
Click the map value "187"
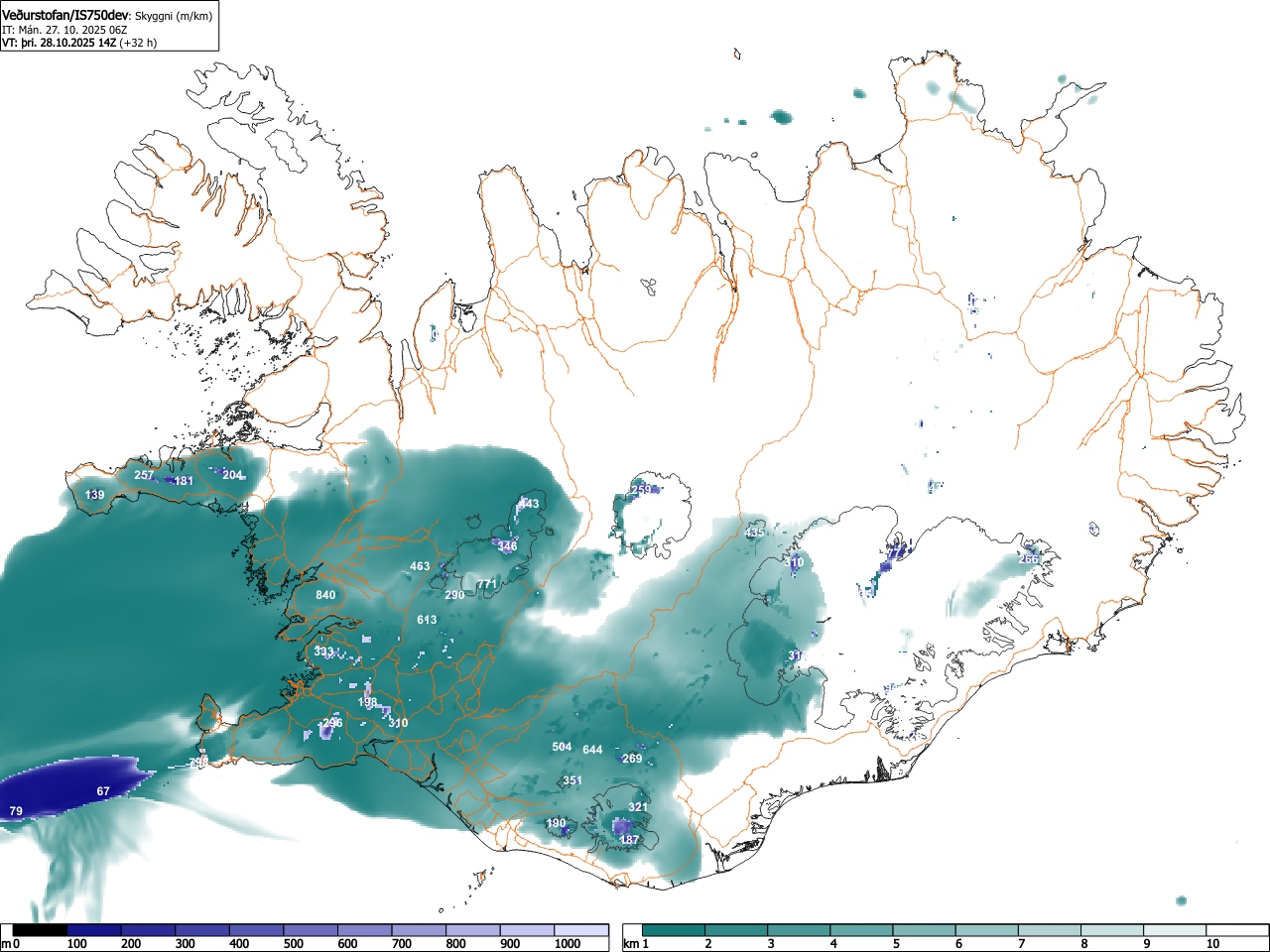629,840
